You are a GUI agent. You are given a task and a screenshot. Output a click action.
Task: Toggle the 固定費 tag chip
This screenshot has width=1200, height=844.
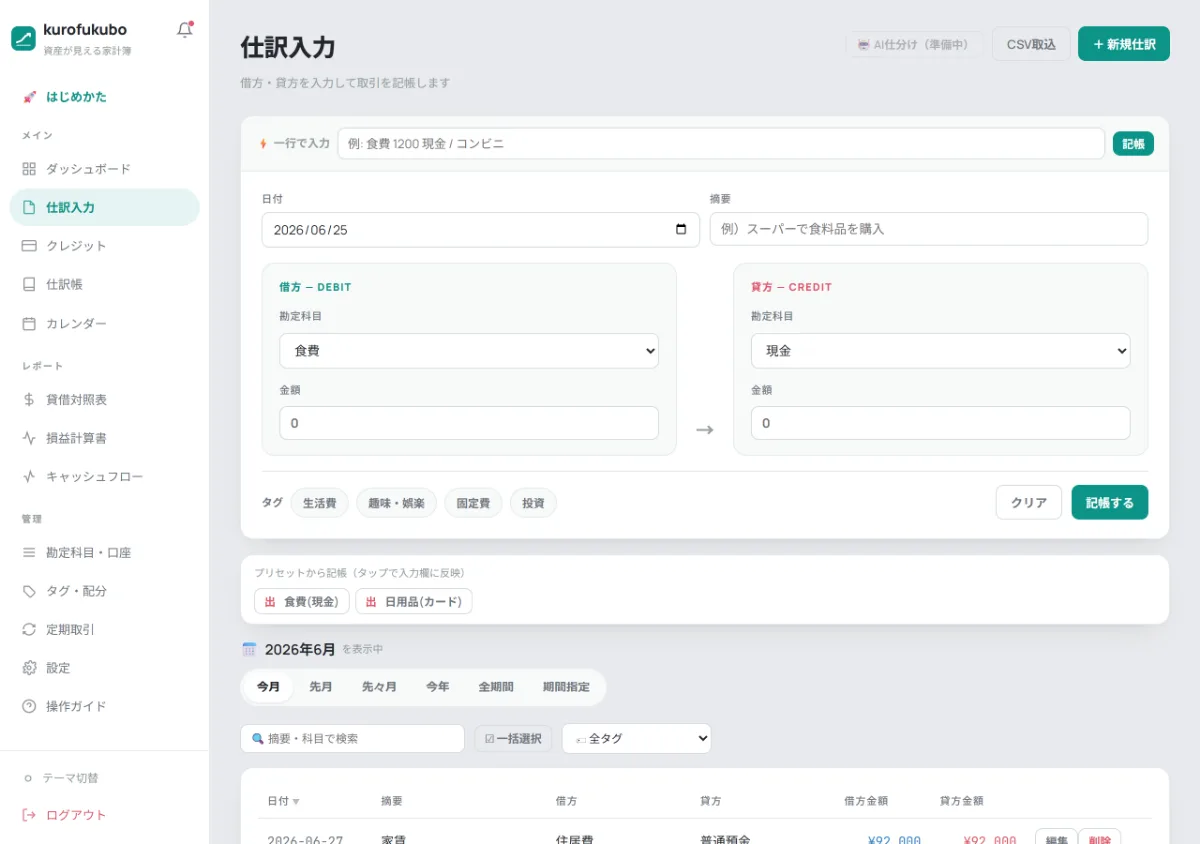pos(473,503)
